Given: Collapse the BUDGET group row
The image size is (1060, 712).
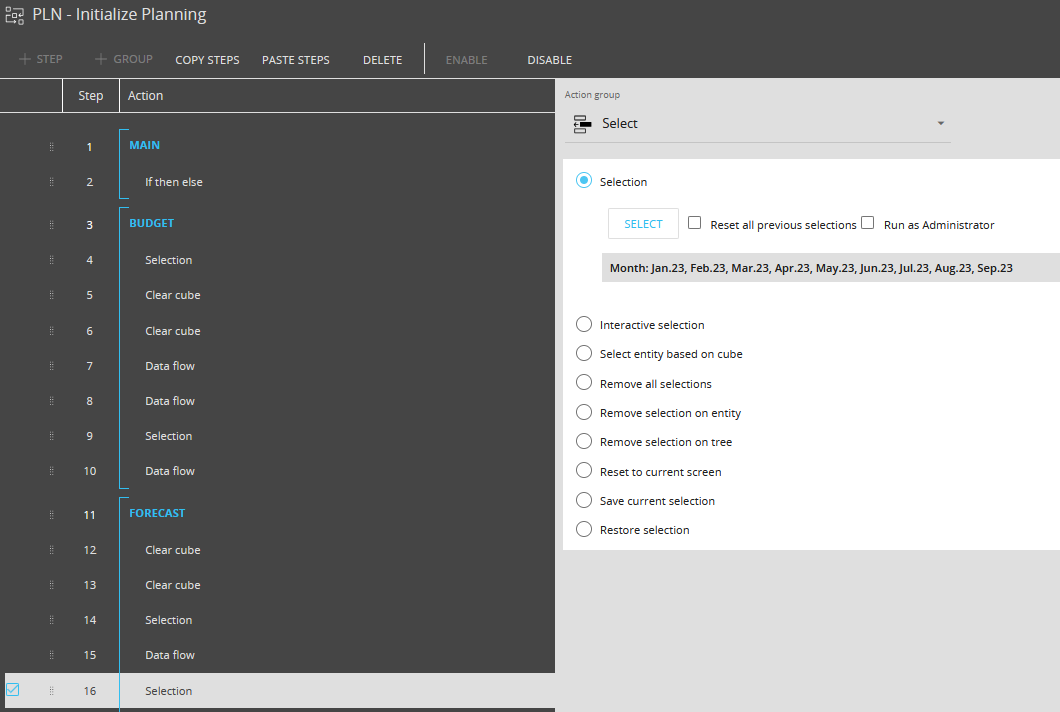Looking at the screenshot, I should (x=151, y=223).
